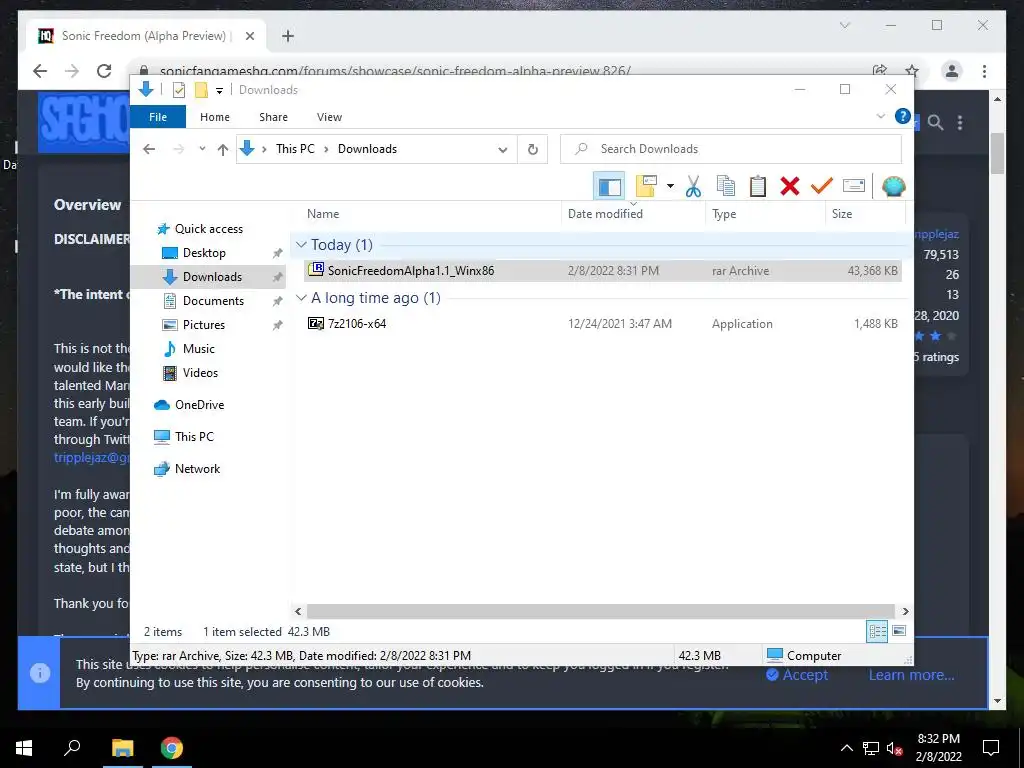Open the View ribbon tab
This screenshot has width=1024, height=768.
[x=329, y=117]
